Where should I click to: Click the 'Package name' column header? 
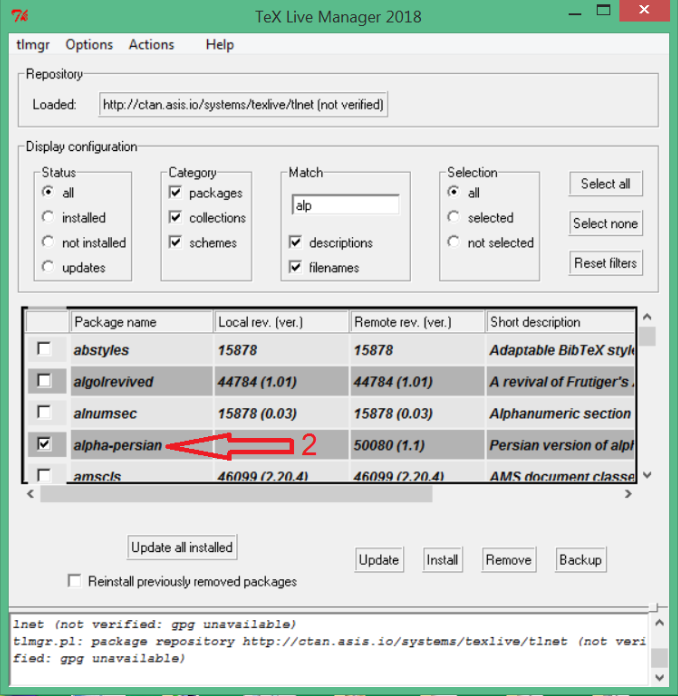pos(142,322)
